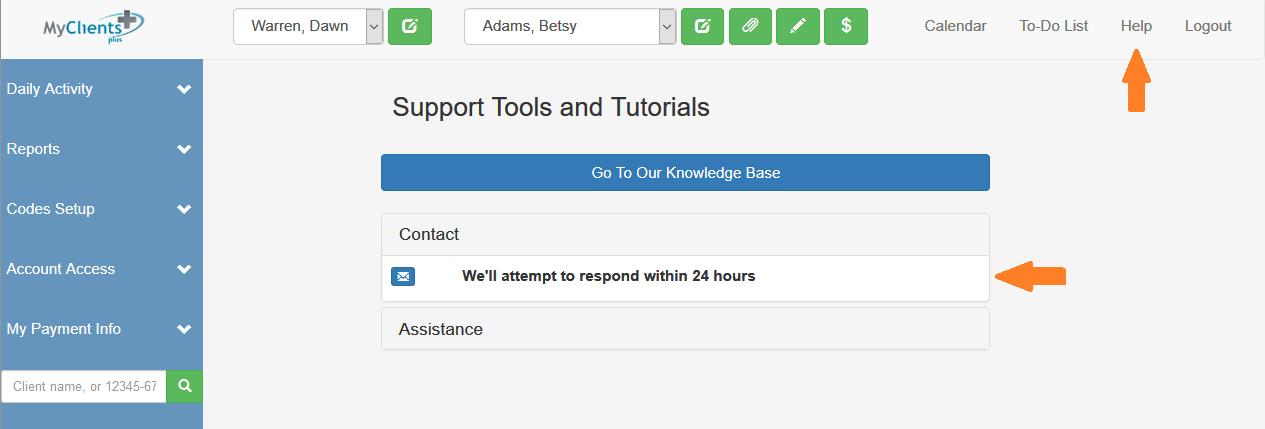Image resolution: width=1265 pixels, height=429 pixels.
Task: Log out using the Logout link
Action: click(1208, 26)
